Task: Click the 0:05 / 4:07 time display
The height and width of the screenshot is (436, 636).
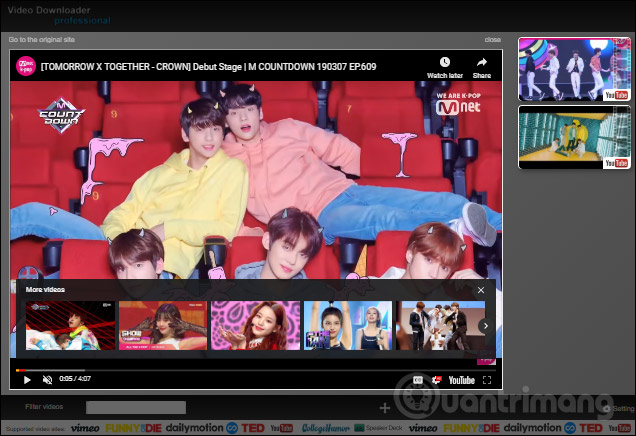Action: click(x=75, y=379)
